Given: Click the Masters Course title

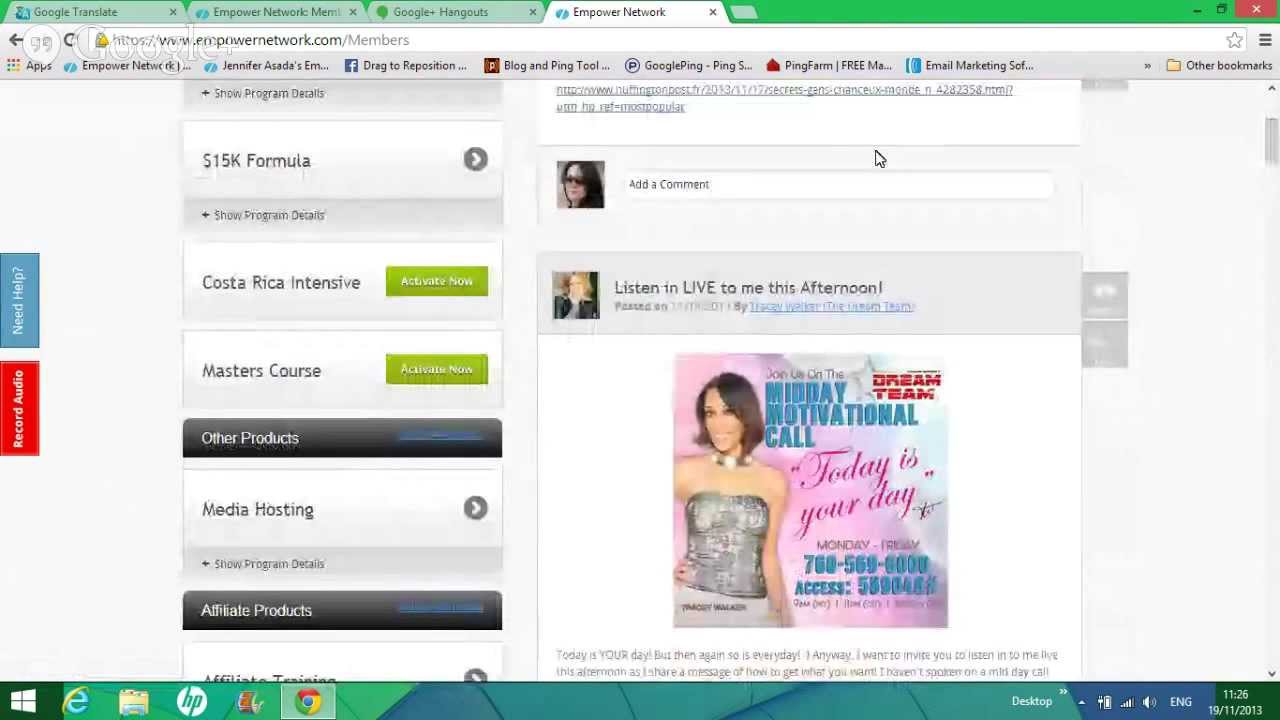Looking at the screenshot, I should (x=261, y=371).
